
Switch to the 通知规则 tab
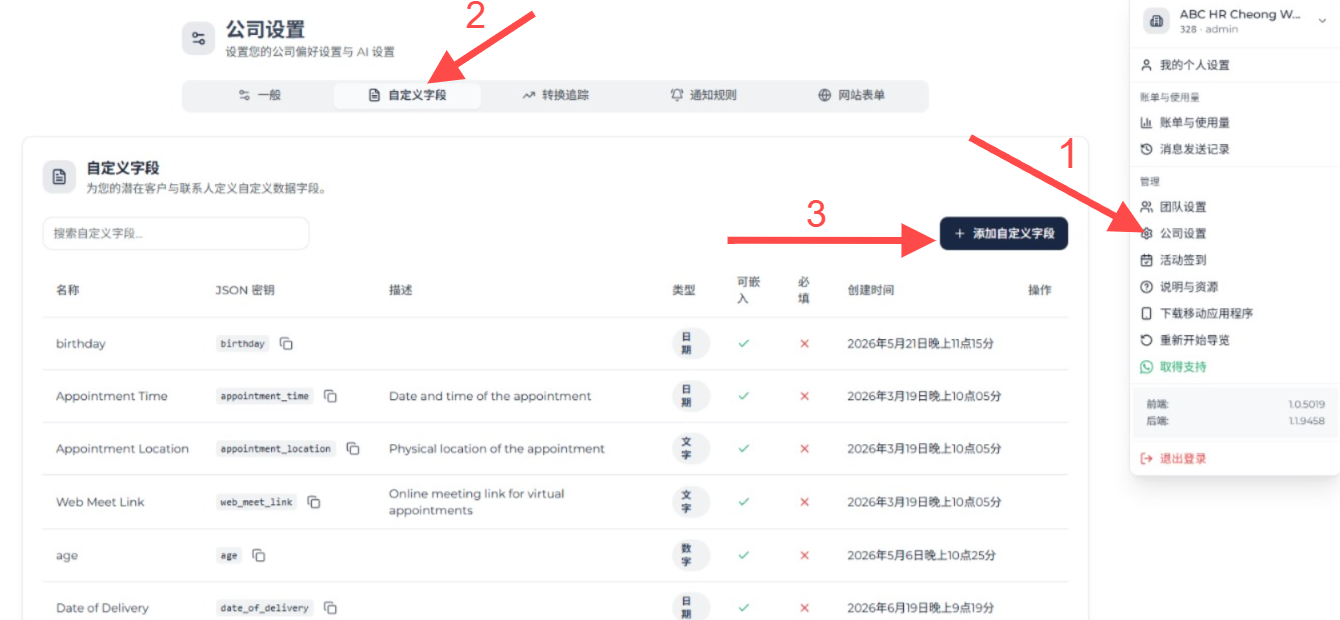[x=703, y=96]
